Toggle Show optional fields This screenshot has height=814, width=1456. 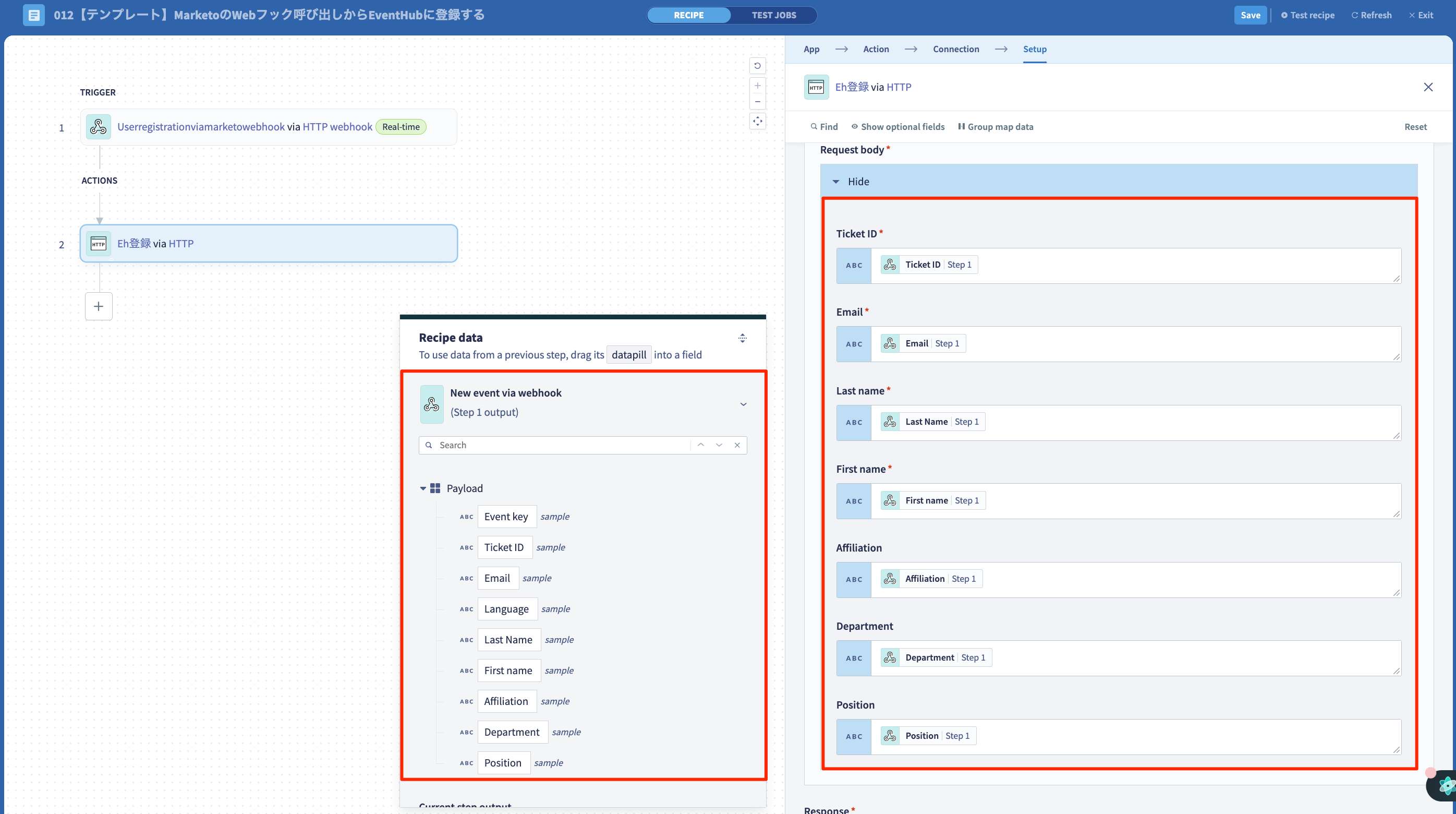(x=897, y=127)
